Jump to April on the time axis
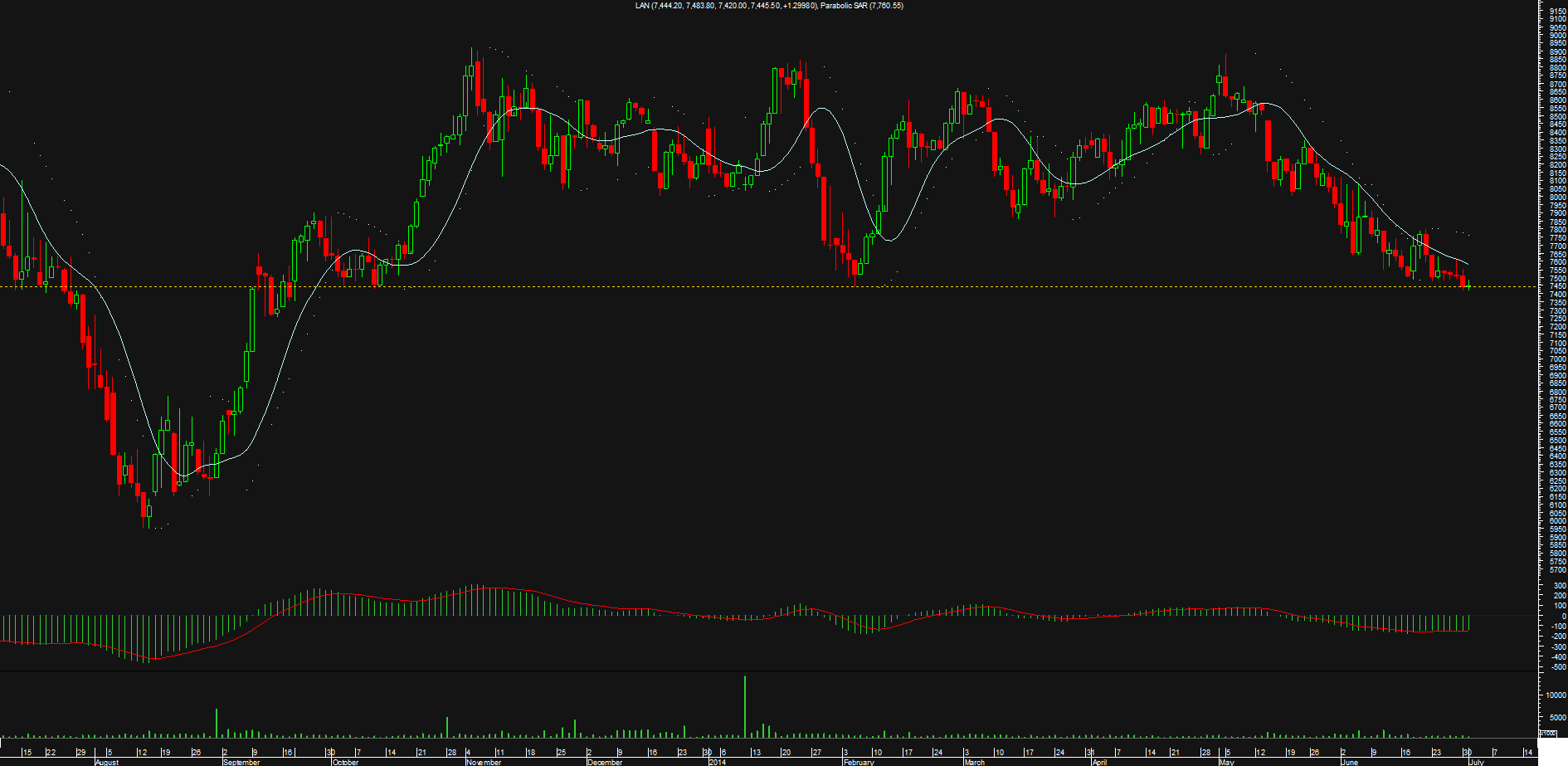Viewport: 1568px width, 766px height. (x=1099, y=762)
